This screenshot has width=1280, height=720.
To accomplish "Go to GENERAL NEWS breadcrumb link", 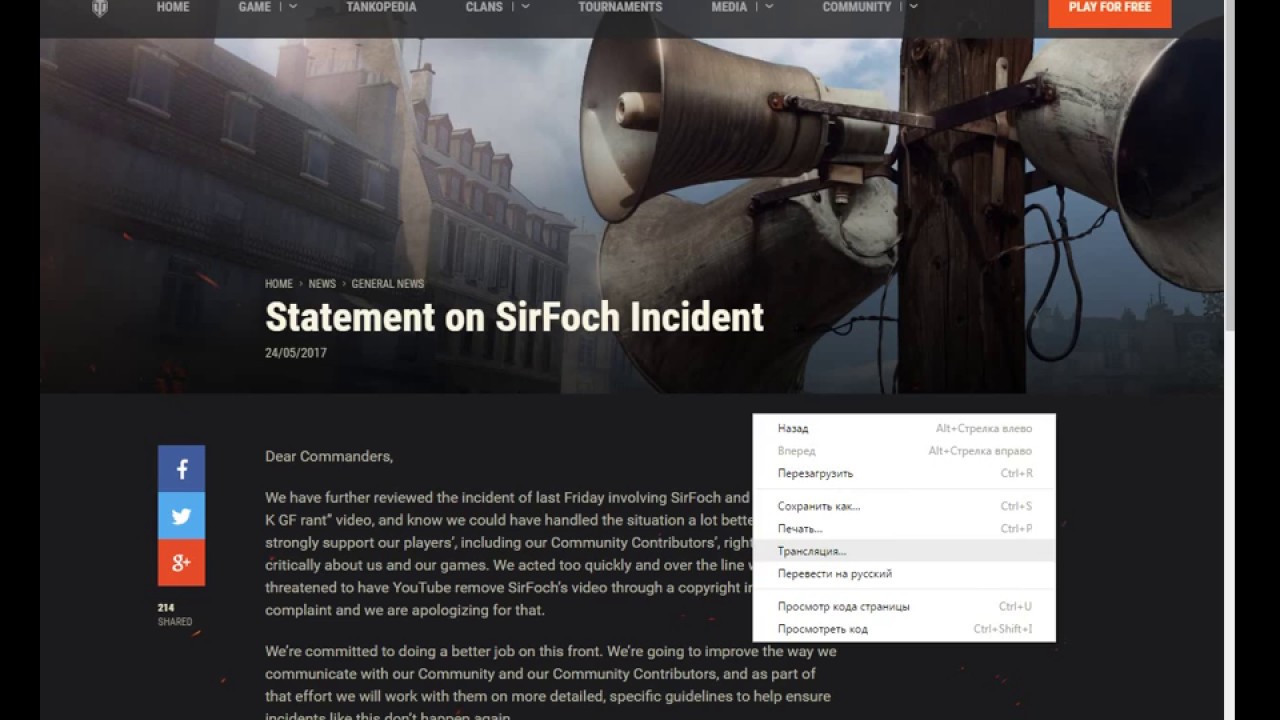I will tap(388, 284).
